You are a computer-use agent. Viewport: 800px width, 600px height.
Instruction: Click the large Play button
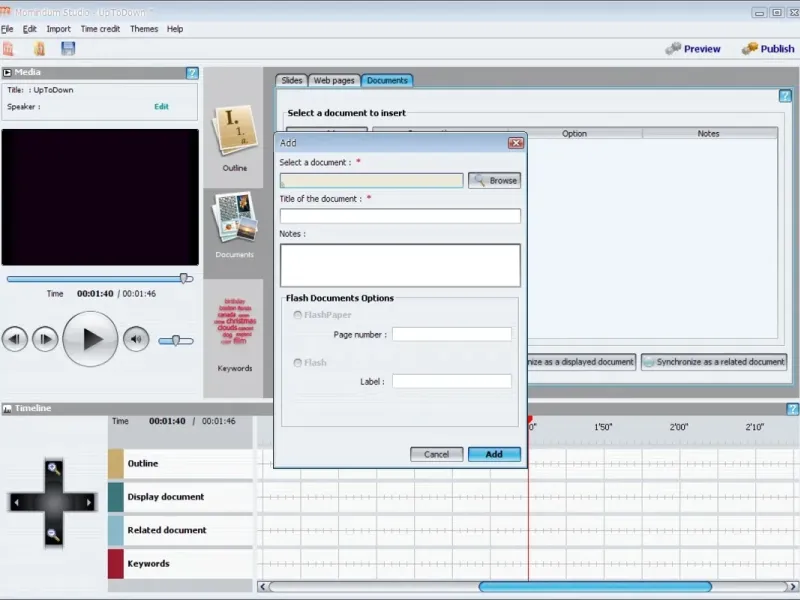[x=90, y=339]
